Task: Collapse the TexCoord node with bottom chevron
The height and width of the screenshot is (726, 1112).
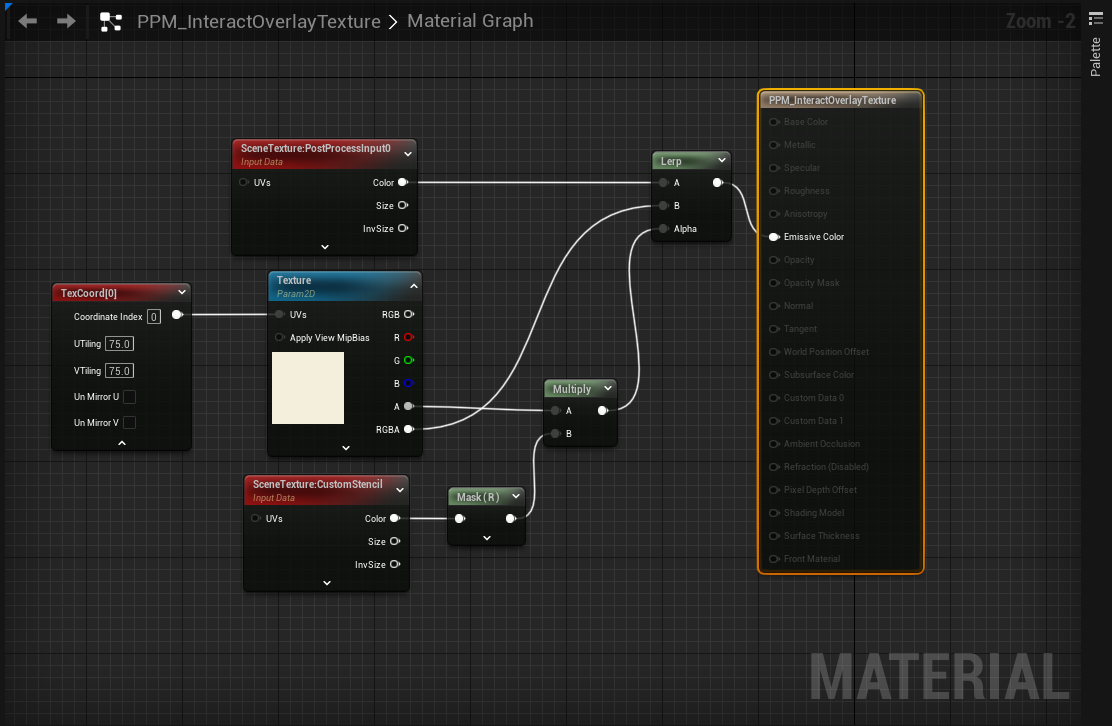Action: pos(122,443)
